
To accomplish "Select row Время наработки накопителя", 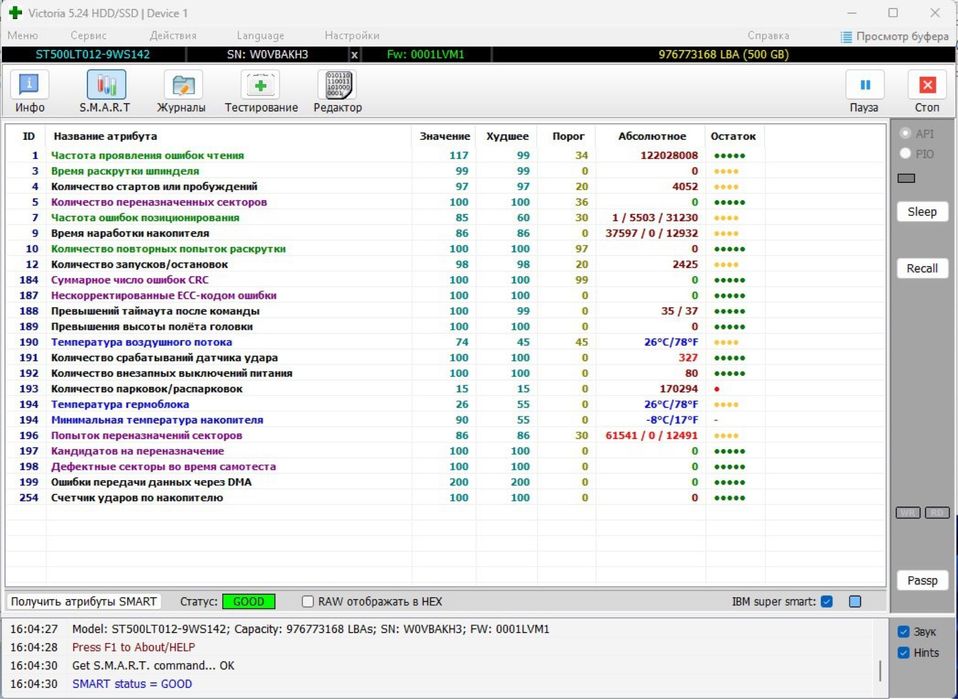I will click(445, 233).
